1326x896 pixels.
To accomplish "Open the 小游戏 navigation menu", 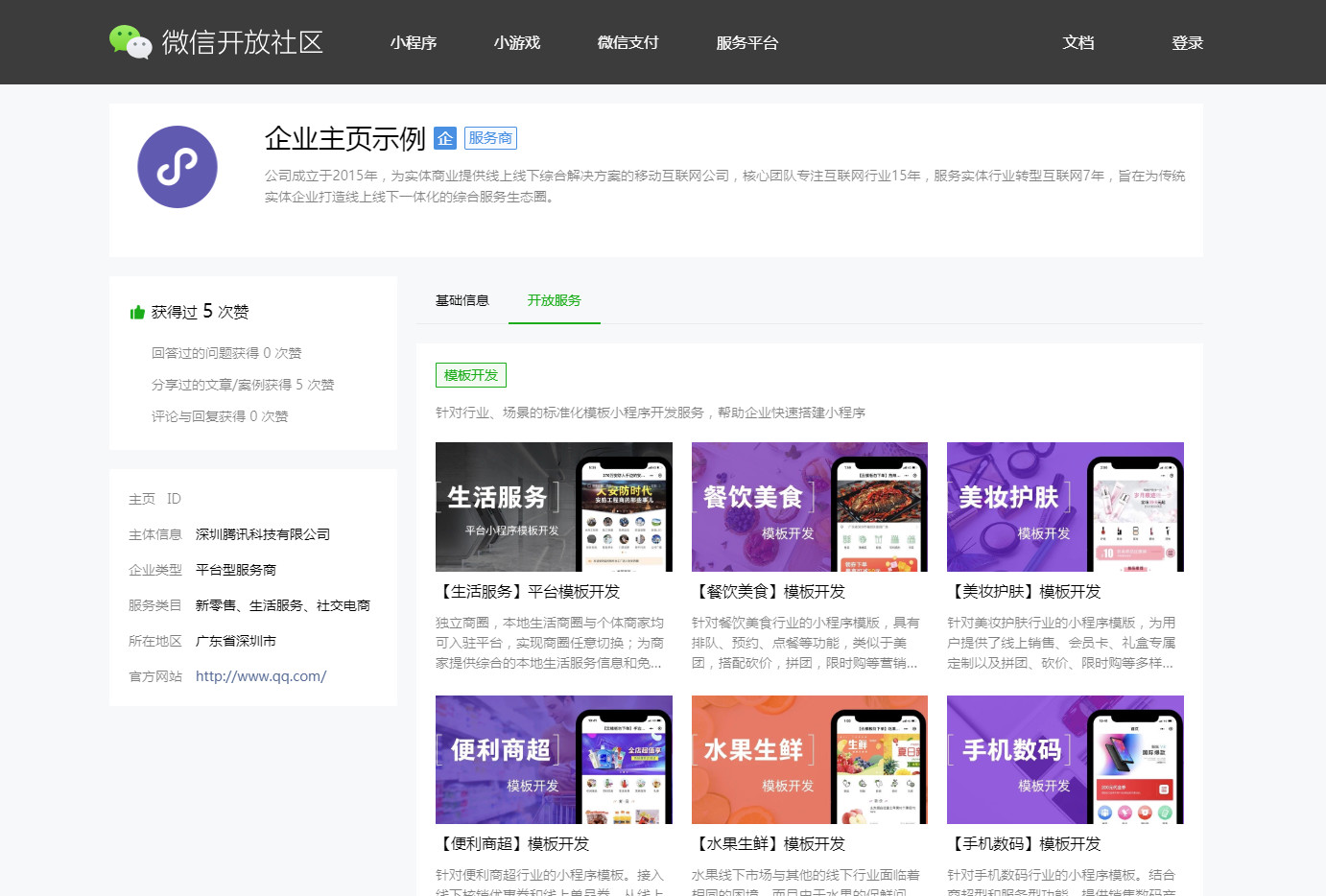I will tap(517, 42).
